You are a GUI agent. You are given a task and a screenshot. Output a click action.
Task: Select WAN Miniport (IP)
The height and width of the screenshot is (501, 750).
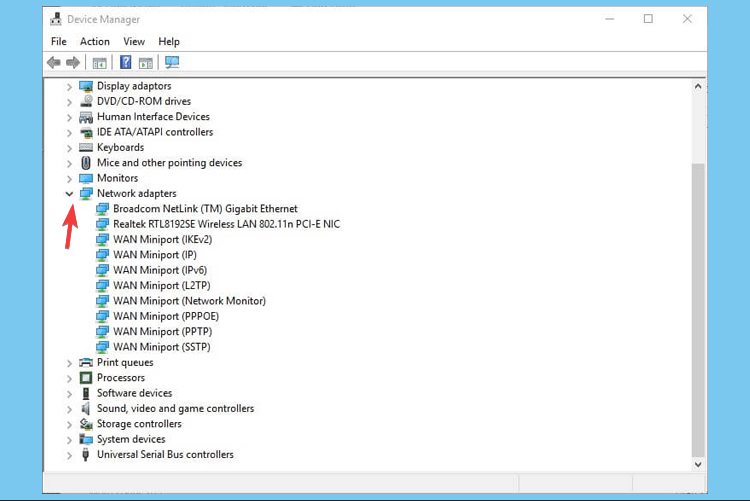click(x=155, y=255)
